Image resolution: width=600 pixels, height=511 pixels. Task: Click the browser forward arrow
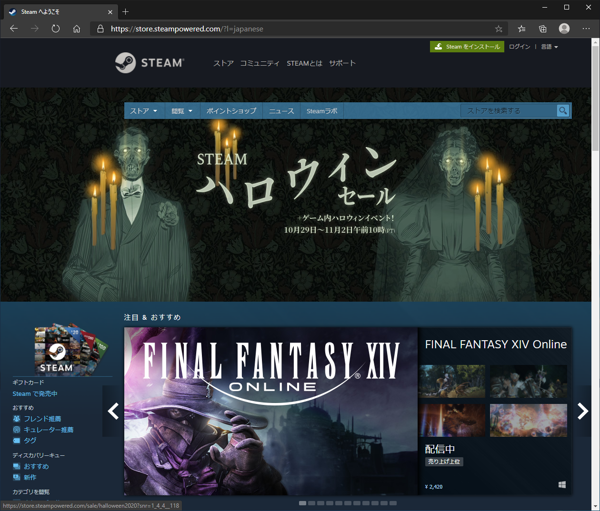(35, 29)
